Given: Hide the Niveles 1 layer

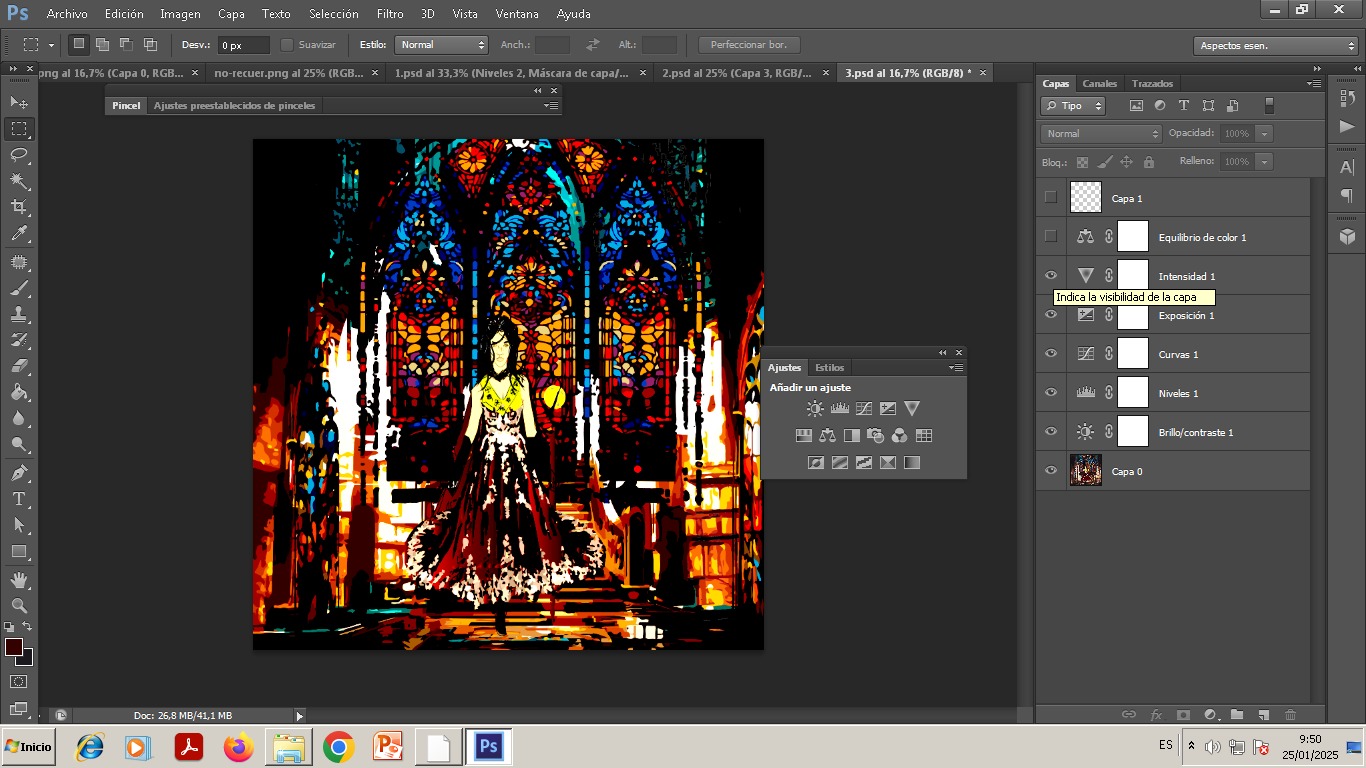Looking at the screenshot, I should click(1050, 392).
